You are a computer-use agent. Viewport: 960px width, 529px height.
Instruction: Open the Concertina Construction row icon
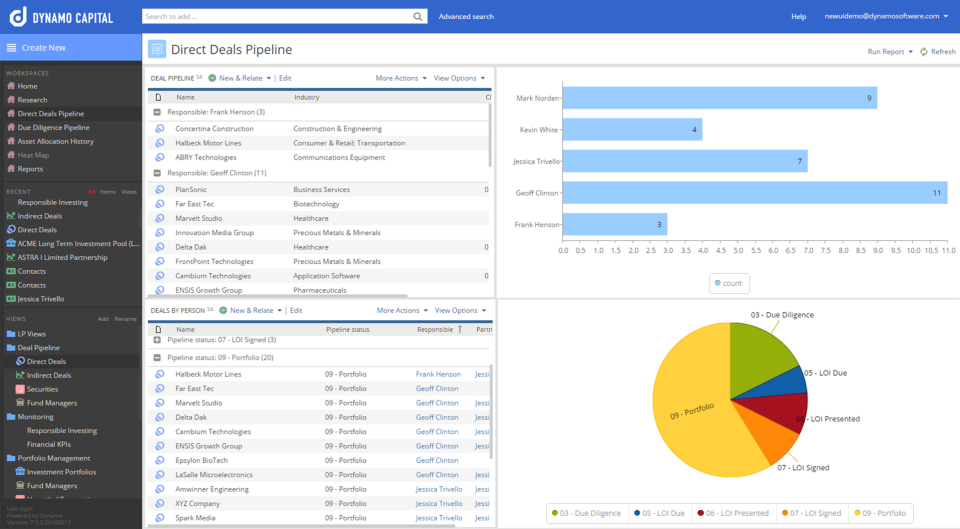160,129
